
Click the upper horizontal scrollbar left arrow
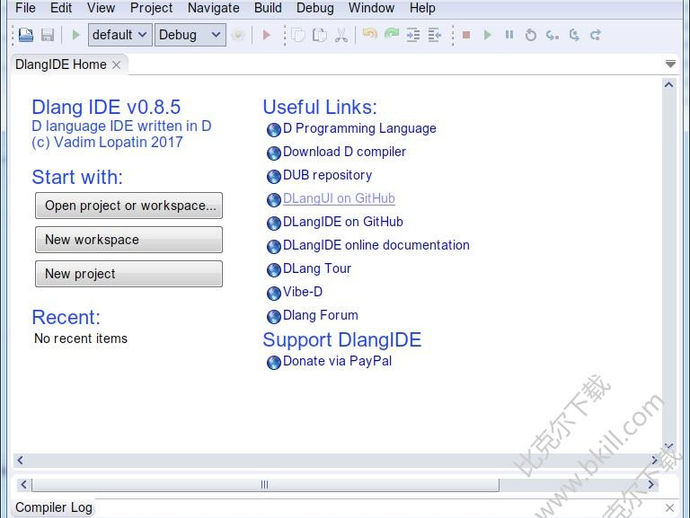20,460
